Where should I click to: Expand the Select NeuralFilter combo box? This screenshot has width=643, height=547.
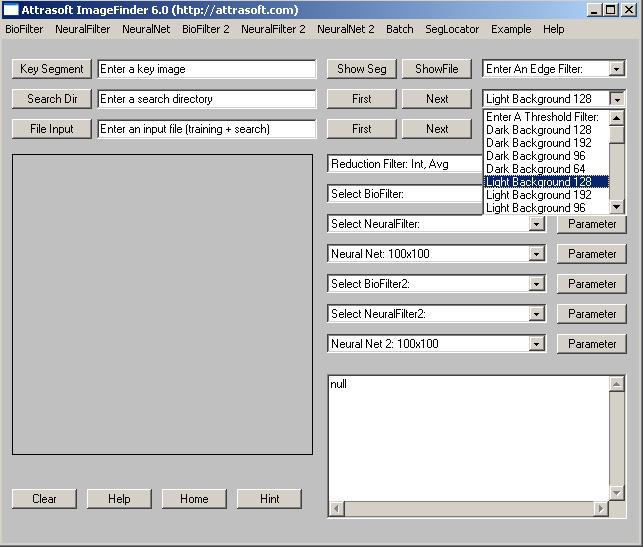pos(537,224)
